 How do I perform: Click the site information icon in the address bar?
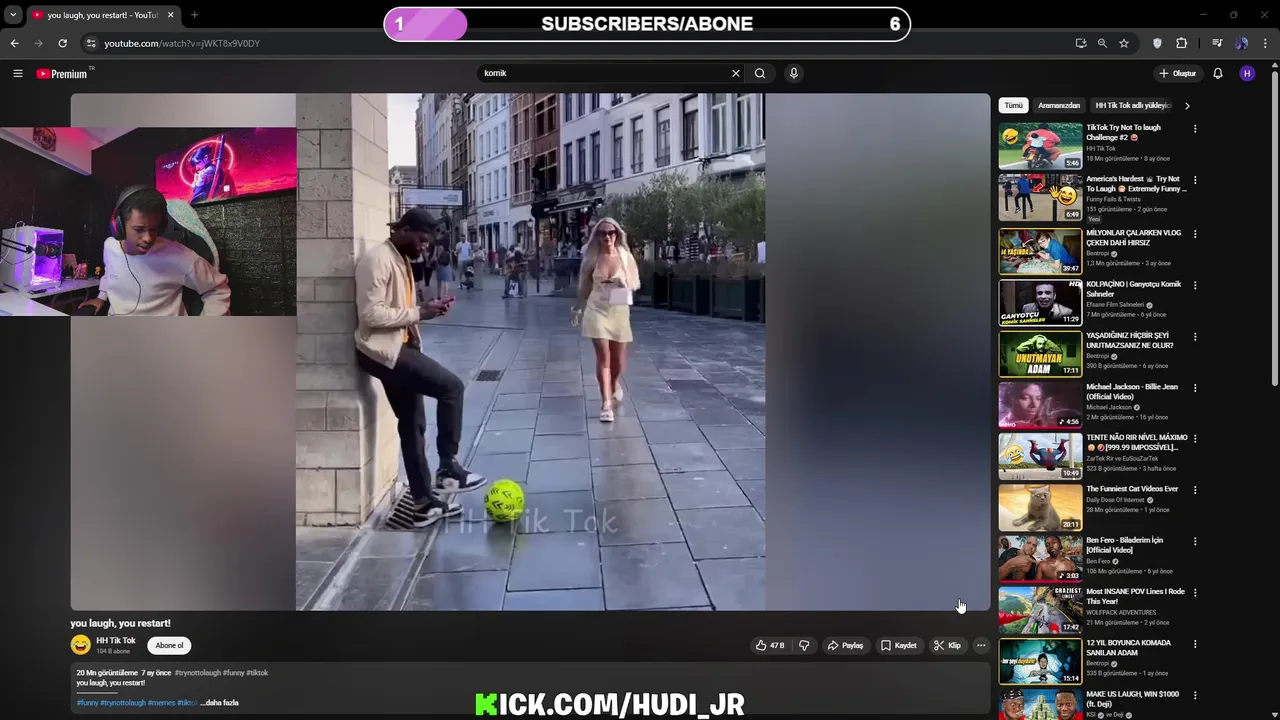click(91, 43)
